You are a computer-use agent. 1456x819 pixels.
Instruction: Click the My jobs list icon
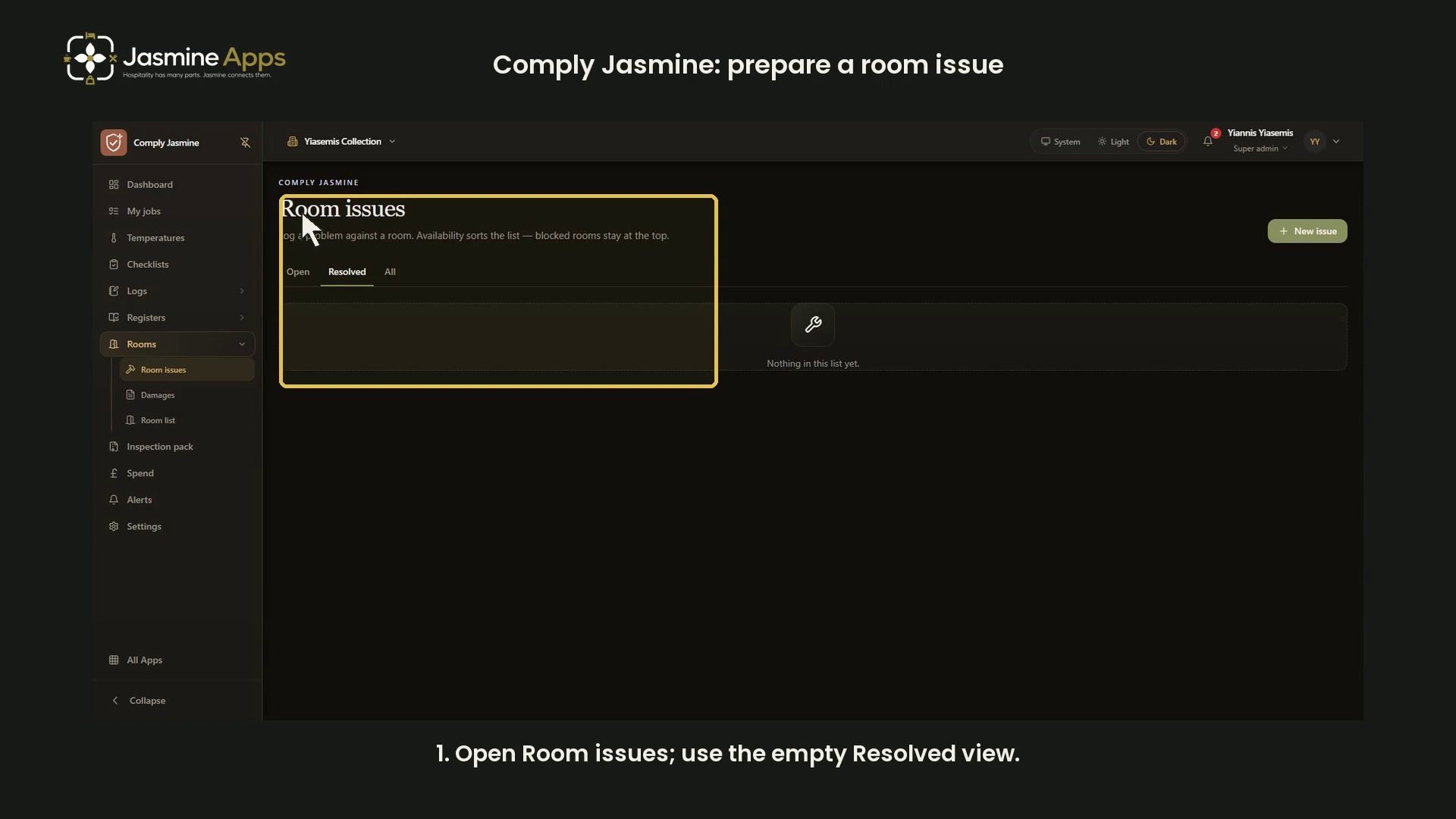(x=114, y=212)
